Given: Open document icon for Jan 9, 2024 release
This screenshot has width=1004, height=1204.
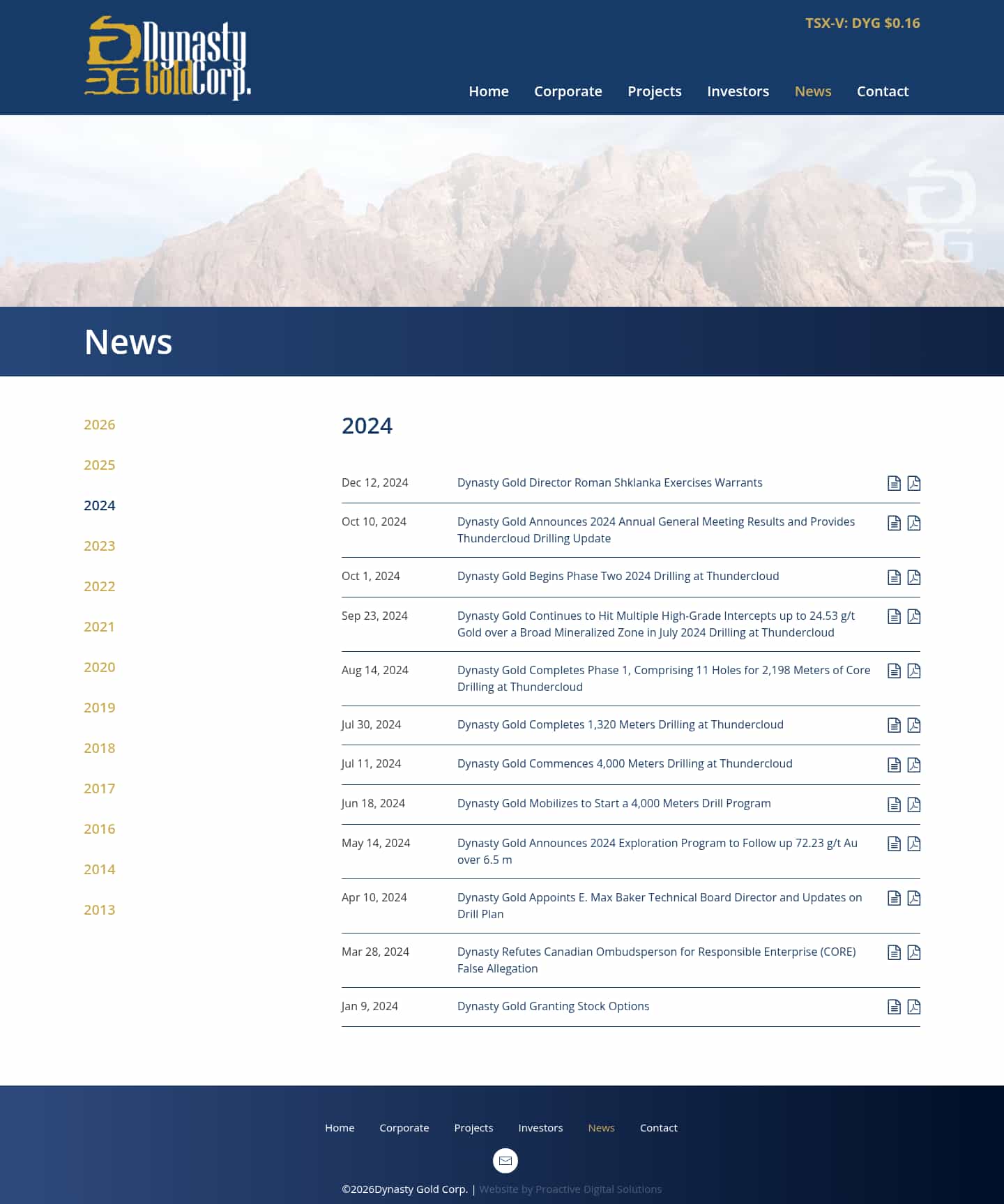Looking at the screenshot, I should [894, 1007].
